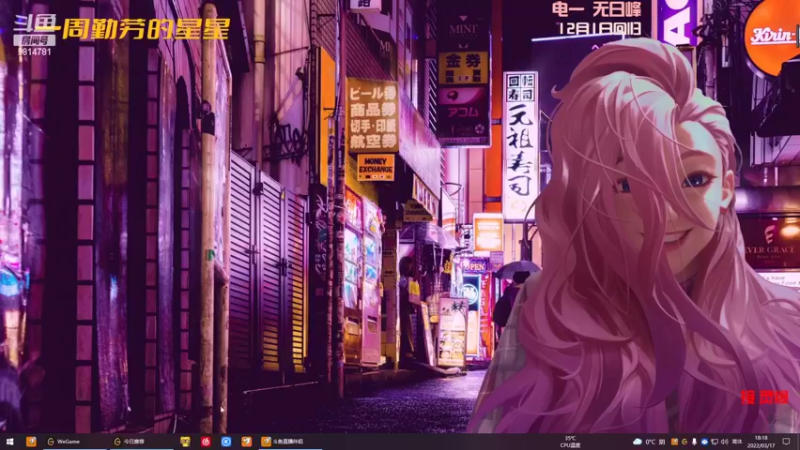Open the blue tray icon beside the microphone
This screenshot has height=450, width=800.
click(705, 442)
